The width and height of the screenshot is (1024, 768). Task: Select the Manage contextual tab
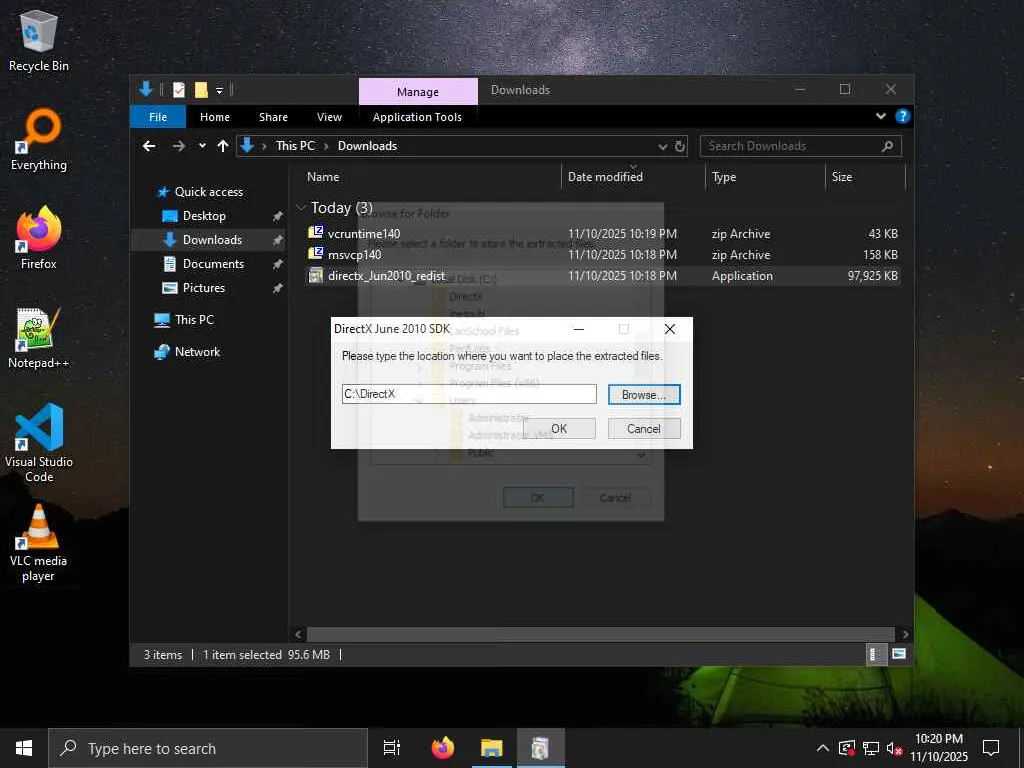point(418,91)
